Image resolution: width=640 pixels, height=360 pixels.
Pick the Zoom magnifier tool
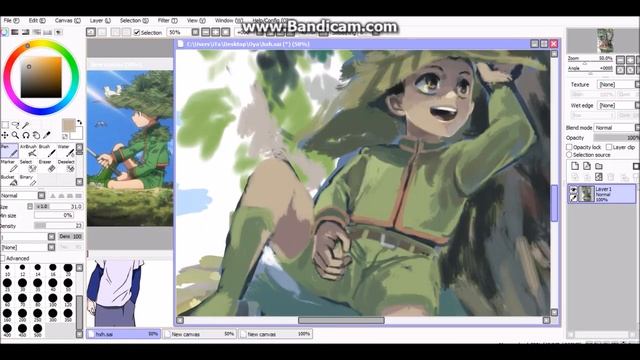tap(15, 135)
